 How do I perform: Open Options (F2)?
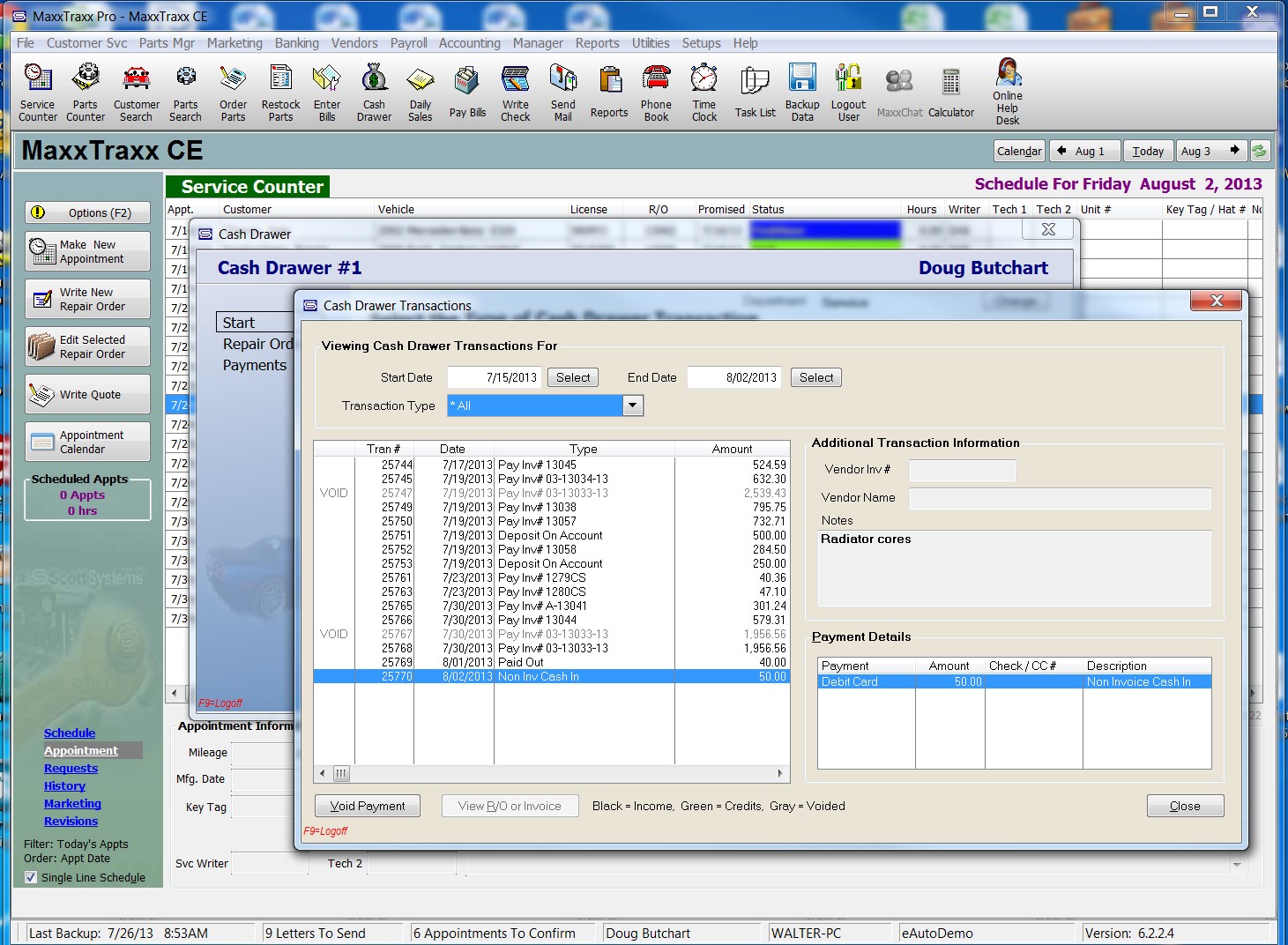point(88,212)
